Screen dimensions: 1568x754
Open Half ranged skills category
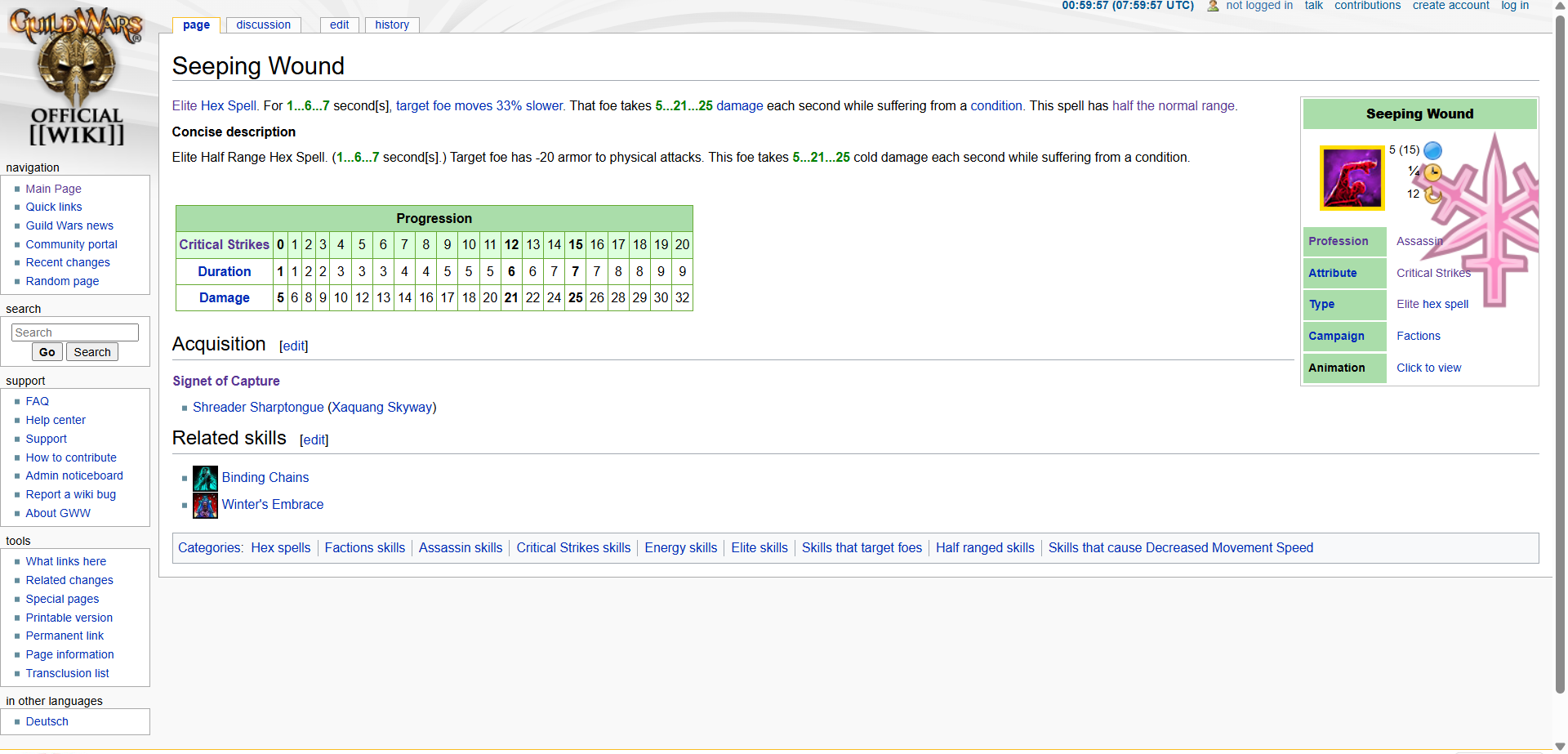[x=985, y=548]
